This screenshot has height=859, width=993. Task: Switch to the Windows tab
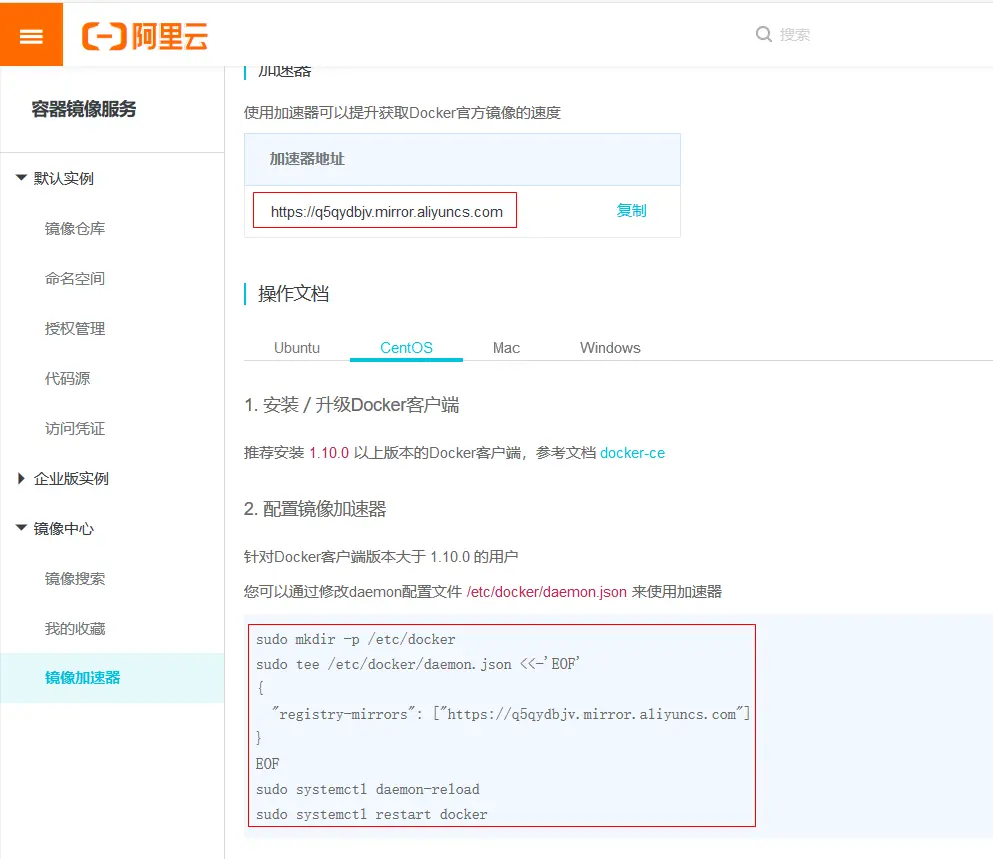(610, 348)
